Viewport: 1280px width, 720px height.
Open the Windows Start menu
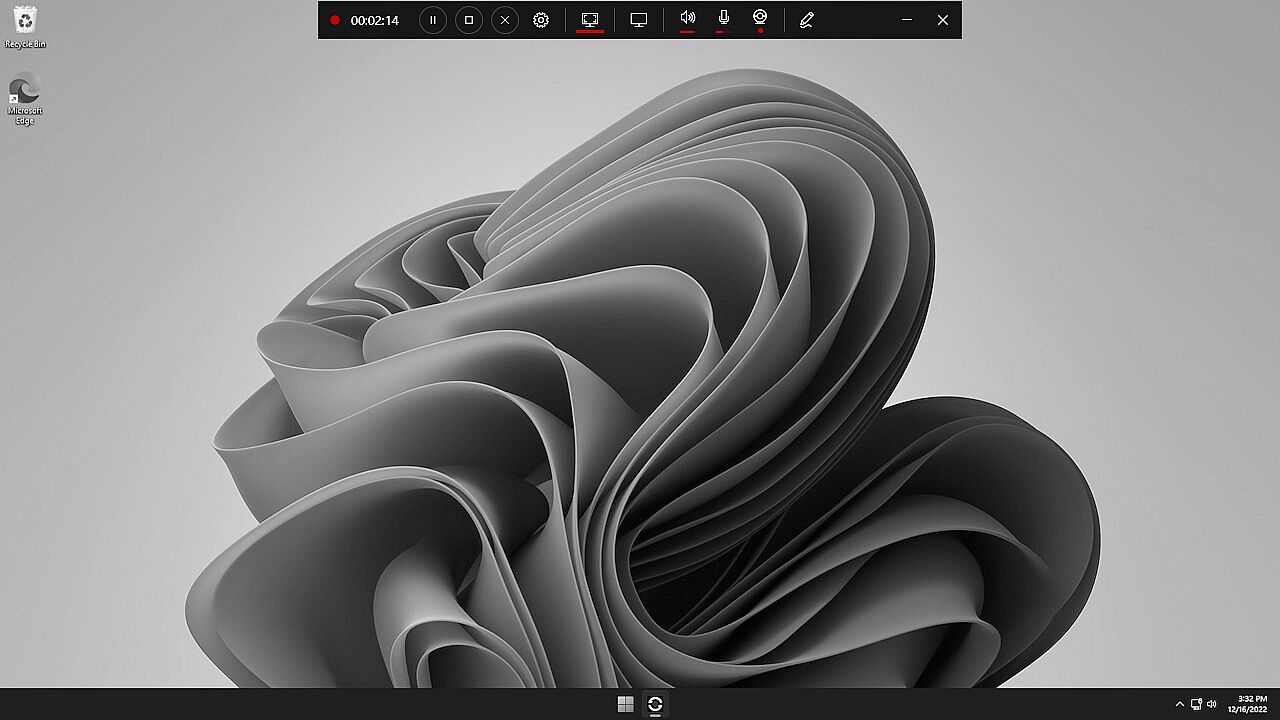[x=625, y=704]
